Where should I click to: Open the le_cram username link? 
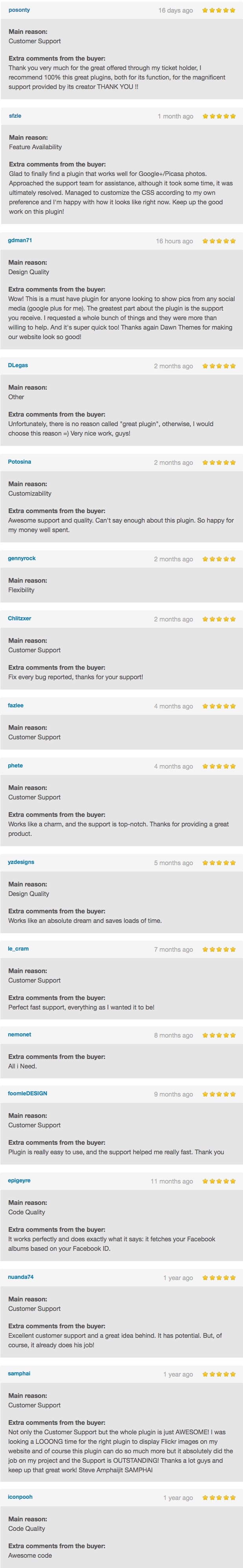point(18,948)
